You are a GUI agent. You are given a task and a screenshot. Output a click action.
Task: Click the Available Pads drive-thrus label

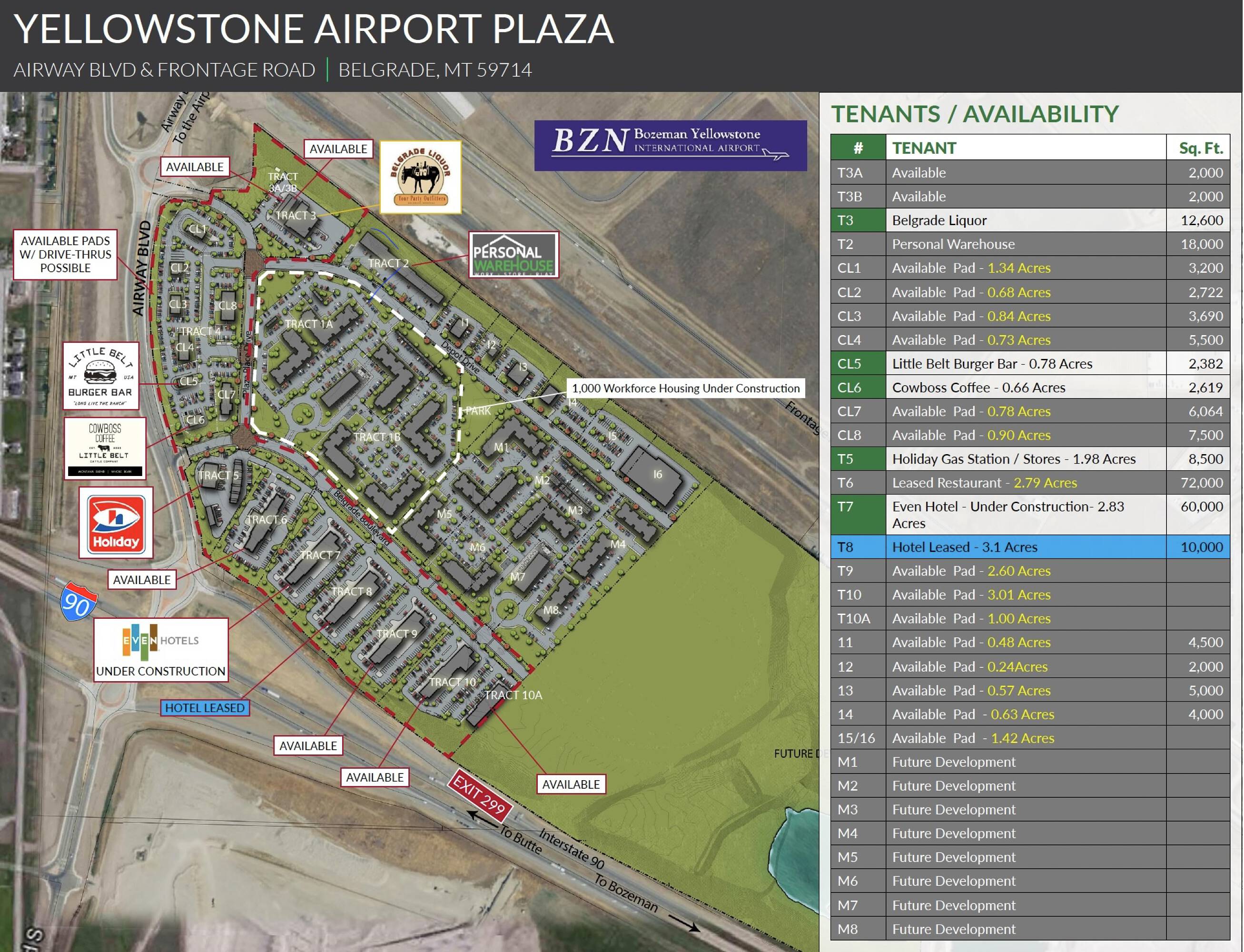pos(65,255)
